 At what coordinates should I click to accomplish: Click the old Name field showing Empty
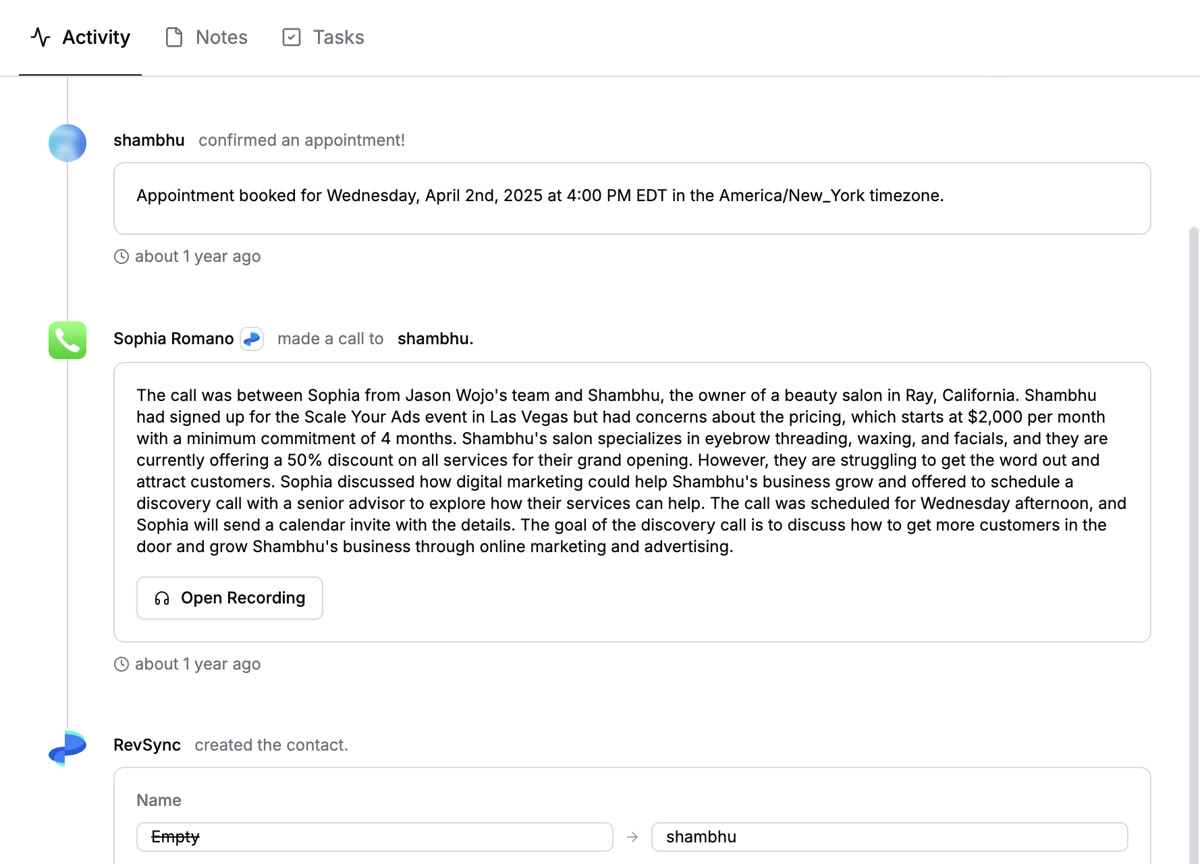[x=374, y=837]
